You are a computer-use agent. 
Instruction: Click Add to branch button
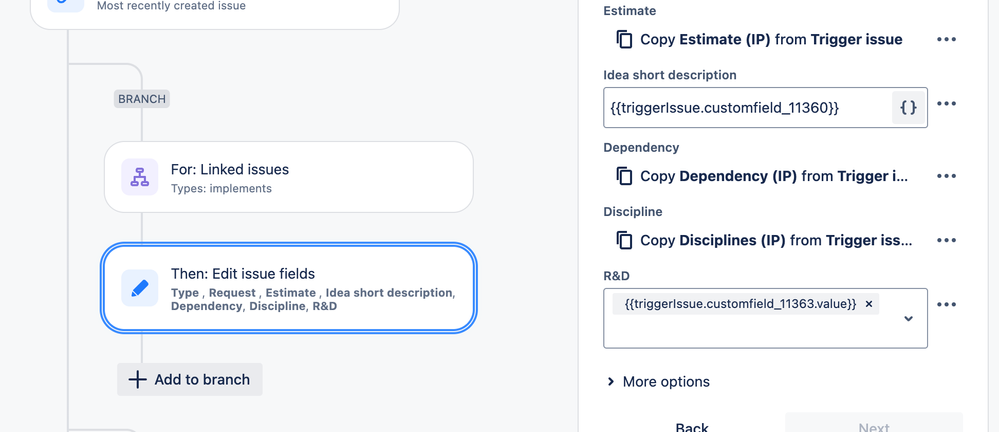coord(190,380)
